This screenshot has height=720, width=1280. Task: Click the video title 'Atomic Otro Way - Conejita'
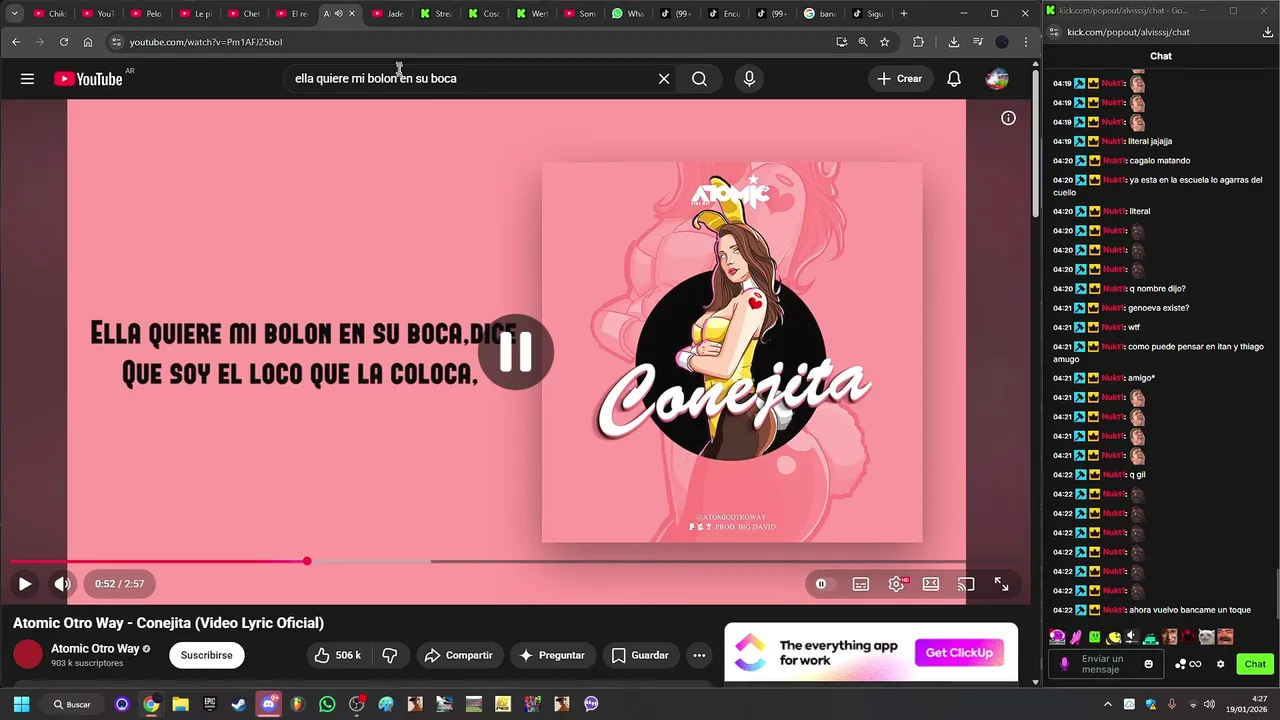[168, 623]
